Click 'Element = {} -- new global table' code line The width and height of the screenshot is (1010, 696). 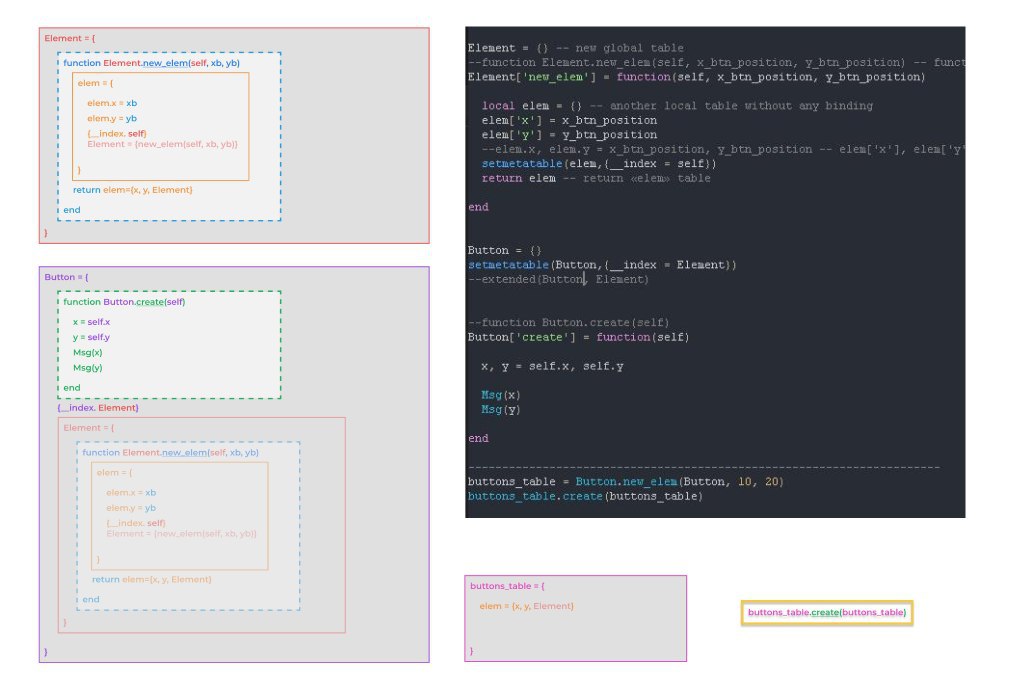pyautogui.click(x=575, y=48)
